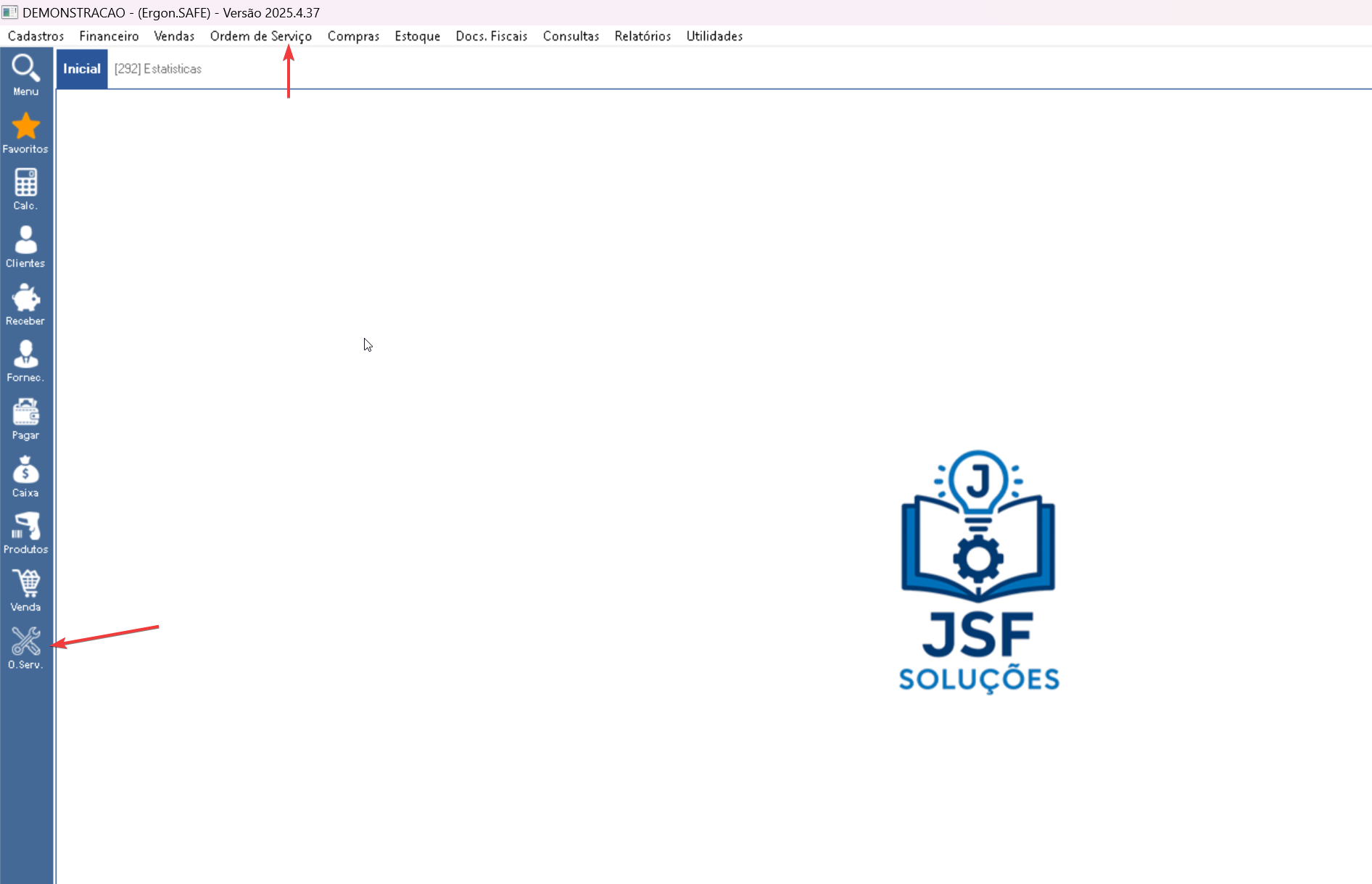Switch to the Inicial tab
Viewport: 1372px width, 884px height.
(82, 69)
